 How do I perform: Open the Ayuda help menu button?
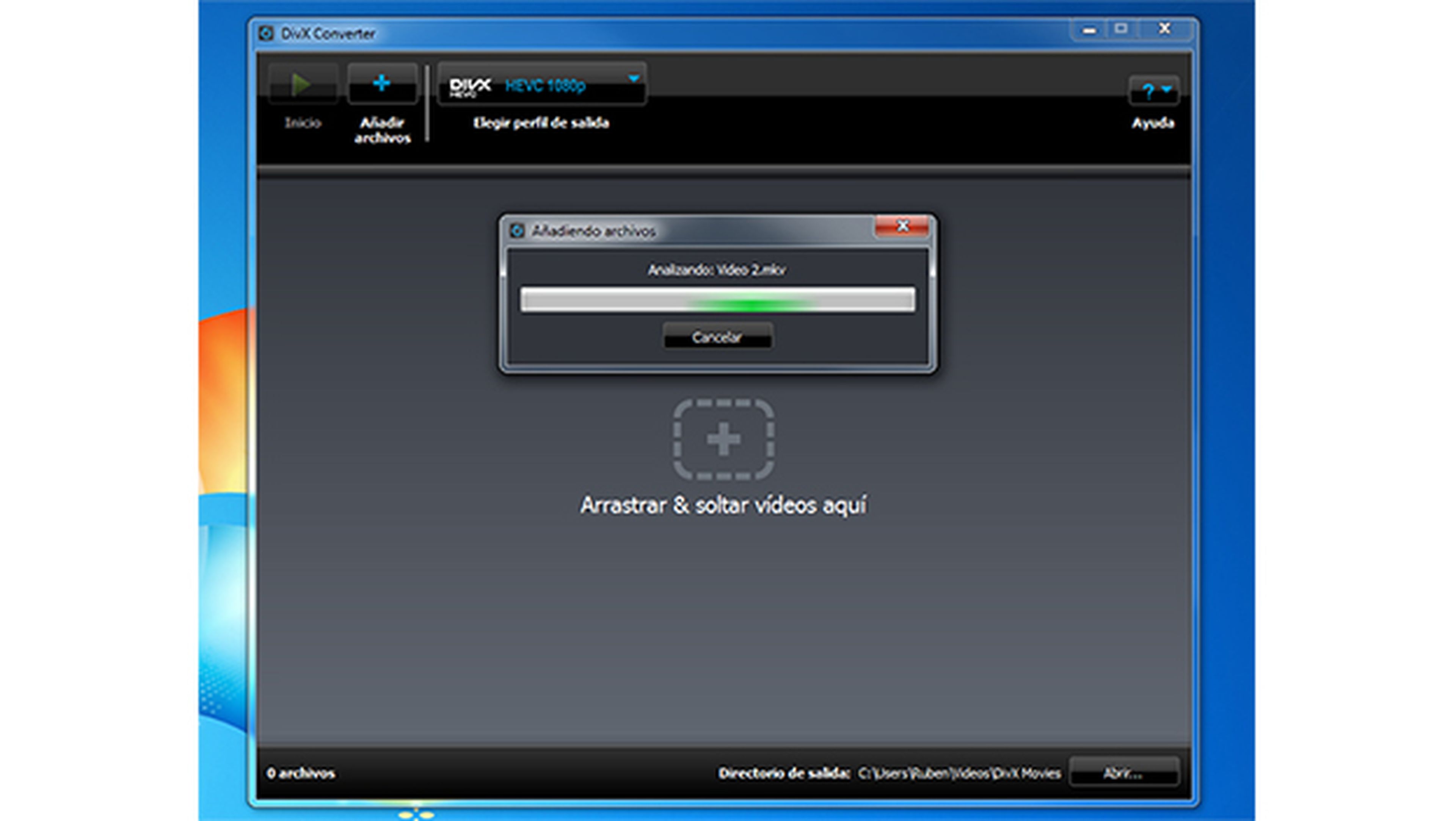click(1154, 91)
